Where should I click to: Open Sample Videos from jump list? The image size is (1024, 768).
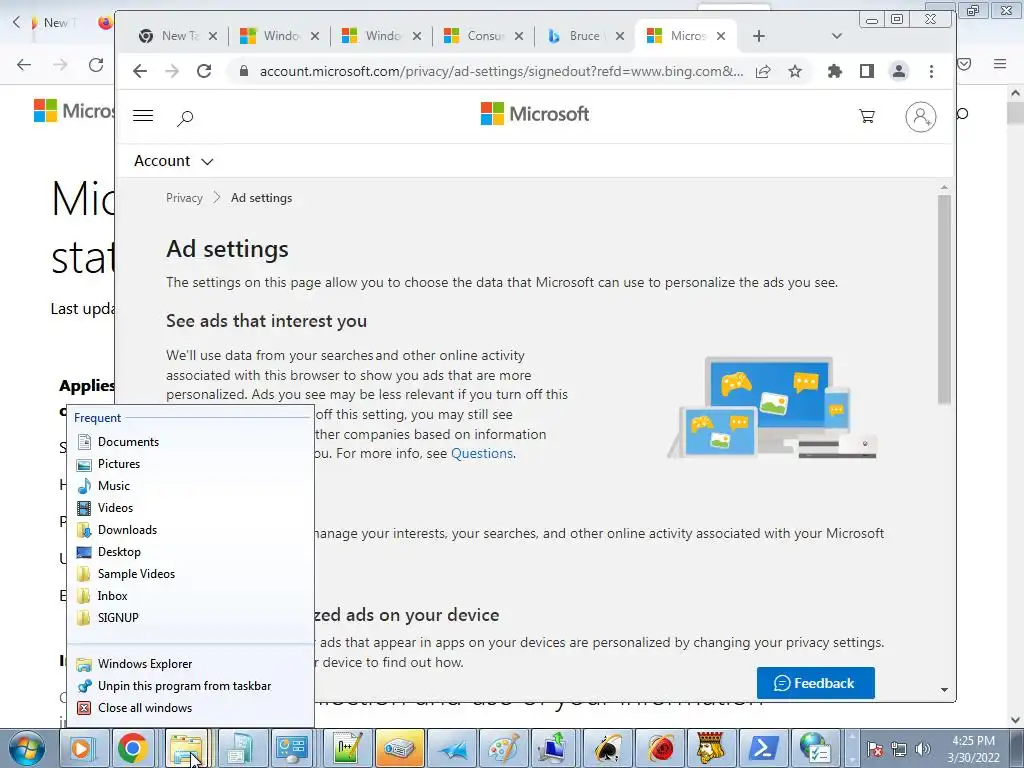[190, 573]
